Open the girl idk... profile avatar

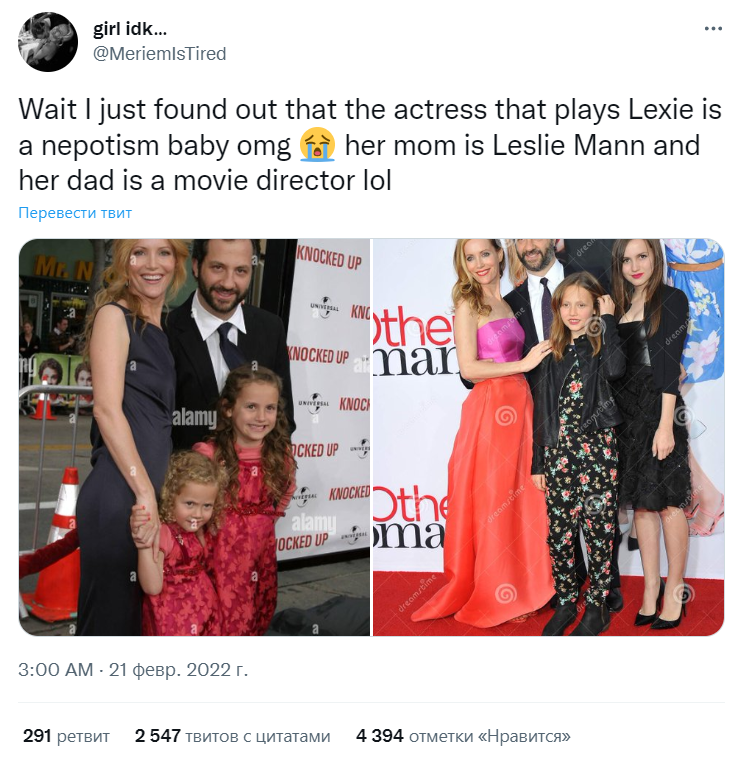point(48,42)
